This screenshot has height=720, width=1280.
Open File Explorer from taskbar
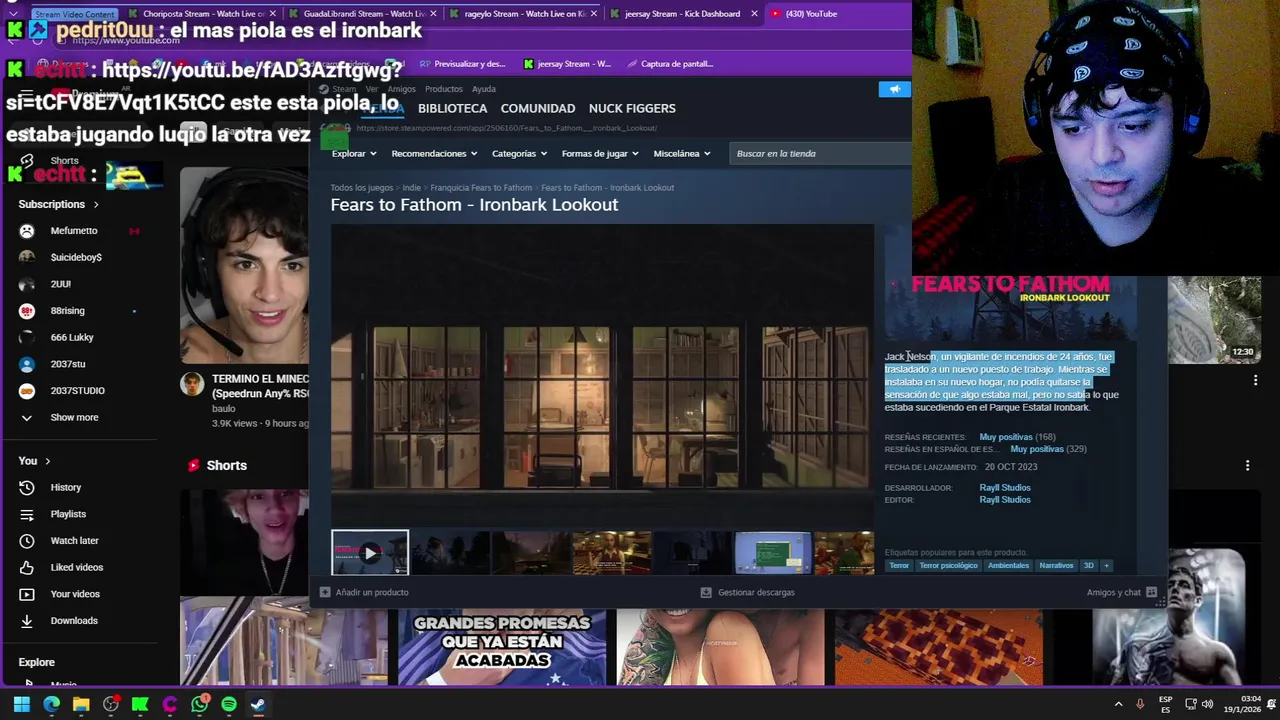click(81, 704)
